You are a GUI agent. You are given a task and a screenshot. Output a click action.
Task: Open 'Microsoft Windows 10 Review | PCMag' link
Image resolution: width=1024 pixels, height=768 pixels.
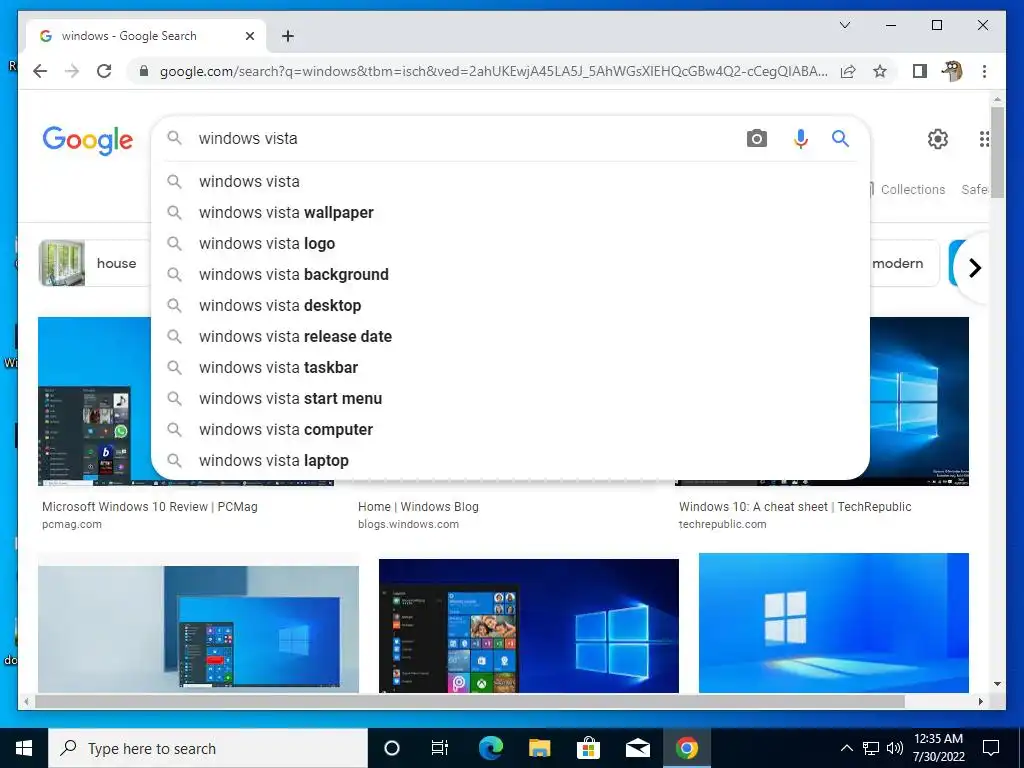[x=150, y=507]
